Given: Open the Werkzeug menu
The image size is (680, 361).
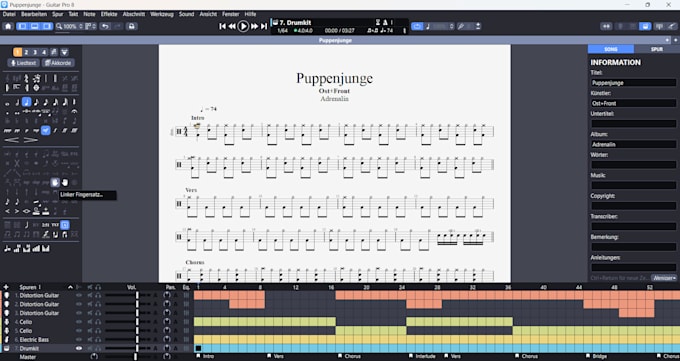Looking at the screenshot, I should tap(162, 14).
